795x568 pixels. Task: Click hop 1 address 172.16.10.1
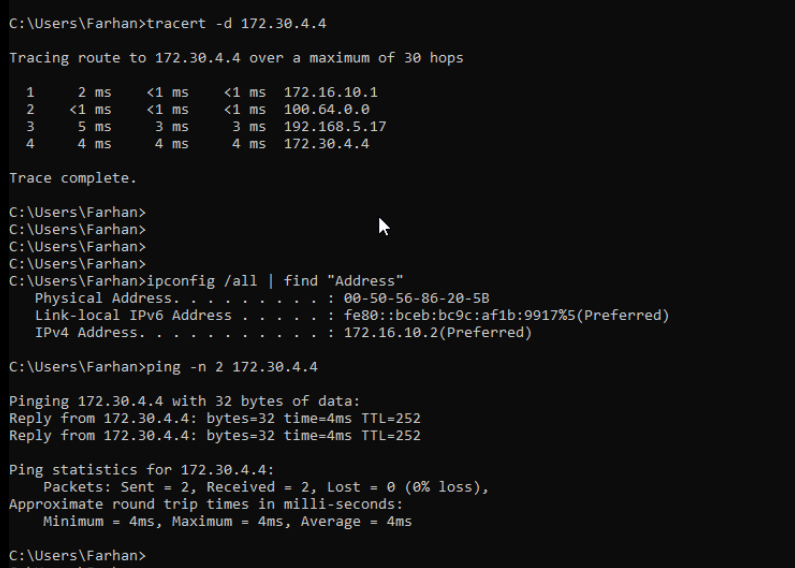click(x=330, y=92)
